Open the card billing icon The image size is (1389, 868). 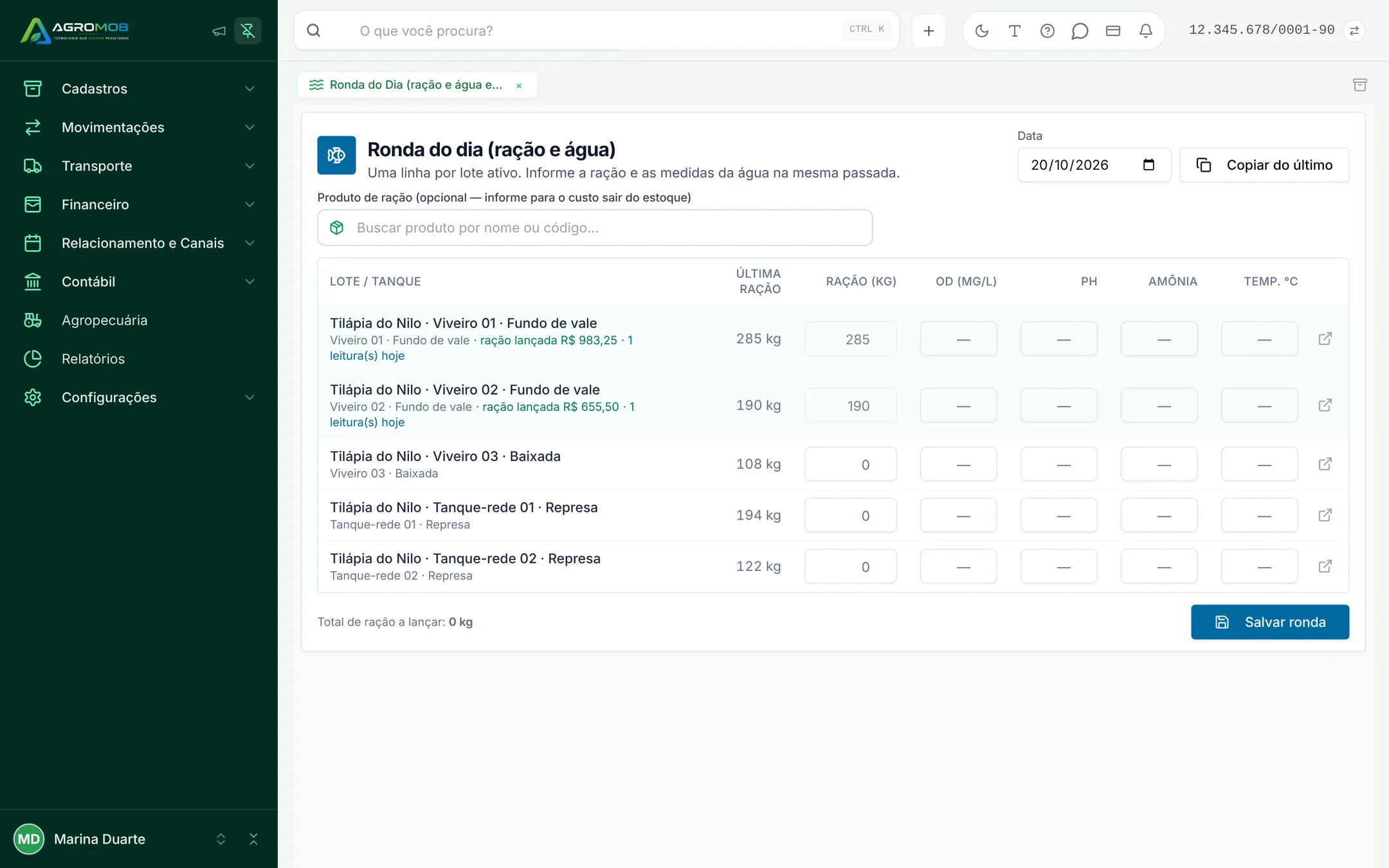pyautogui.click(x=1112, y=30)
